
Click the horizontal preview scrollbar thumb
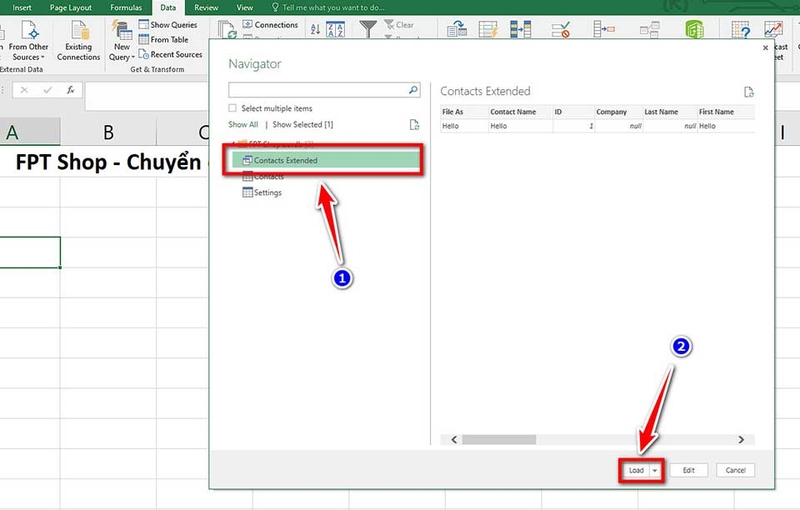click(499, 439)
